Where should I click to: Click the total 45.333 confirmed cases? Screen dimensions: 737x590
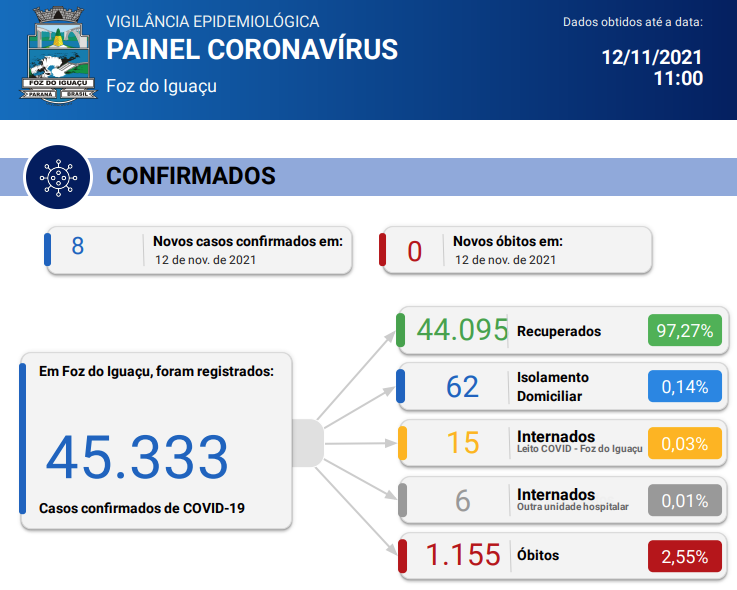click(x=137, y=457)
